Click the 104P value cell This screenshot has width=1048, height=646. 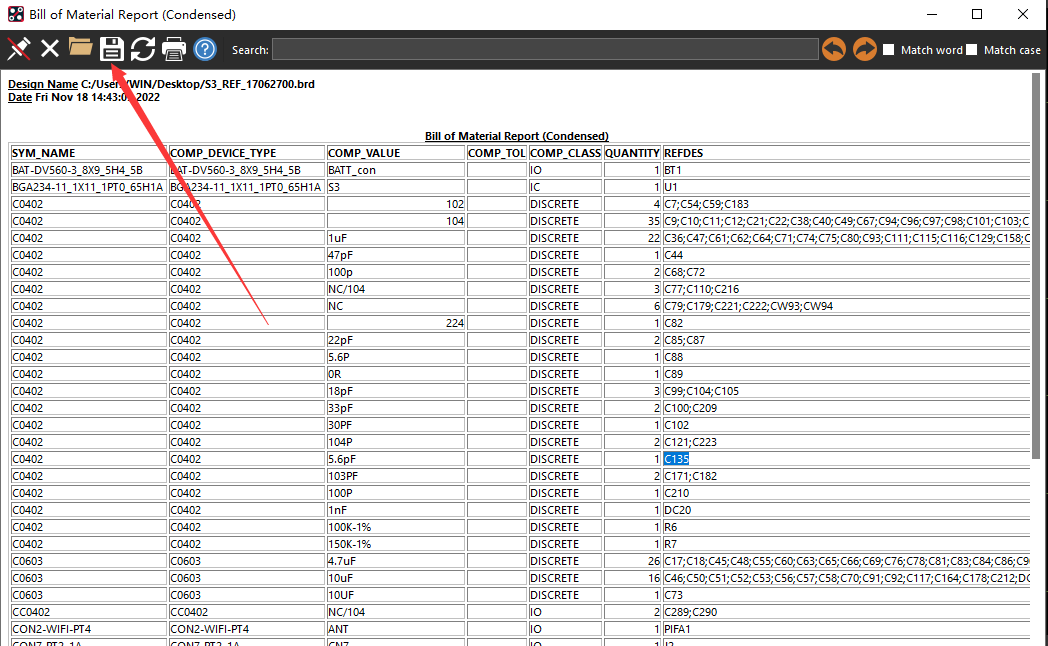[396, 442]
